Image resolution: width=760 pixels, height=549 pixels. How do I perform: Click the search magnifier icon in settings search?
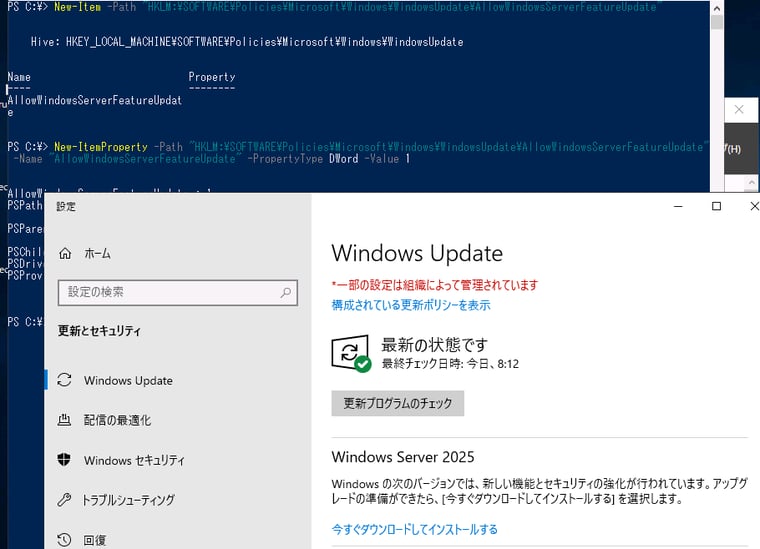point(286,292)
